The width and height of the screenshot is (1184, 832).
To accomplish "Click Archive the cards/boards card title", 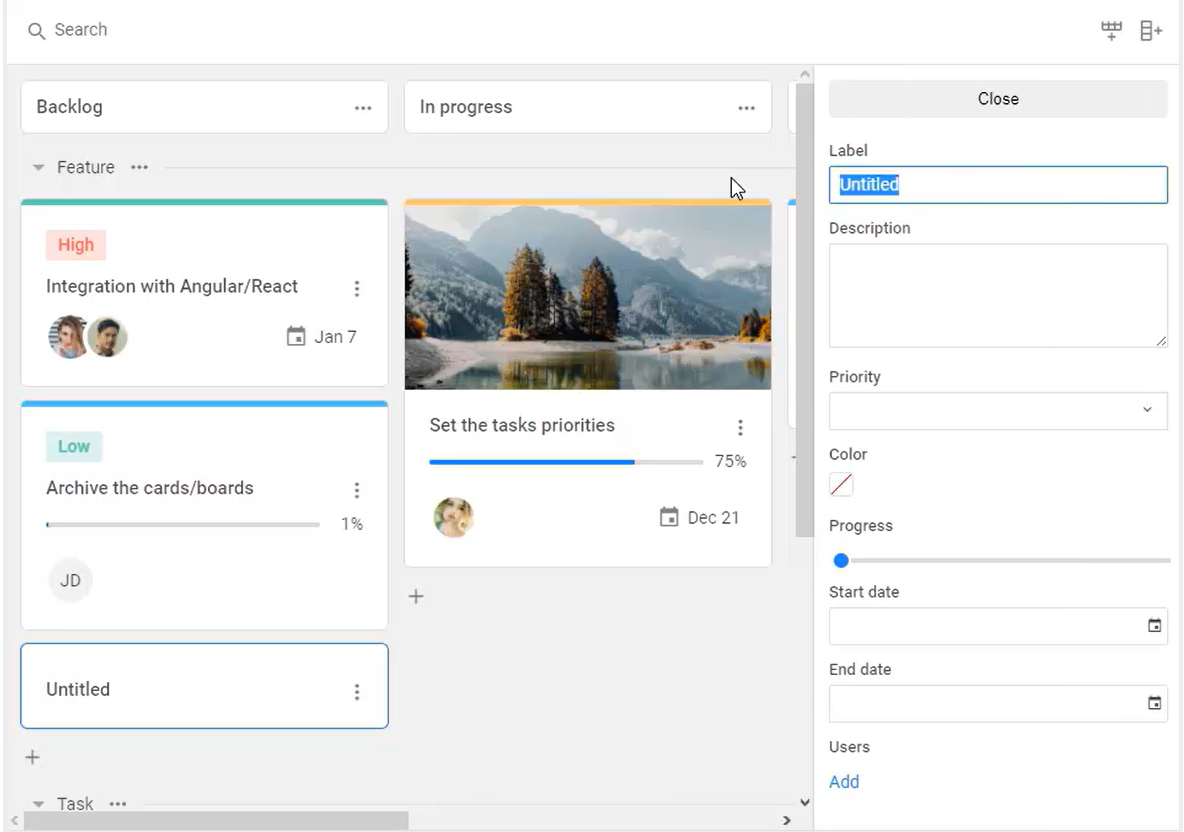I will tap(150, 488).
